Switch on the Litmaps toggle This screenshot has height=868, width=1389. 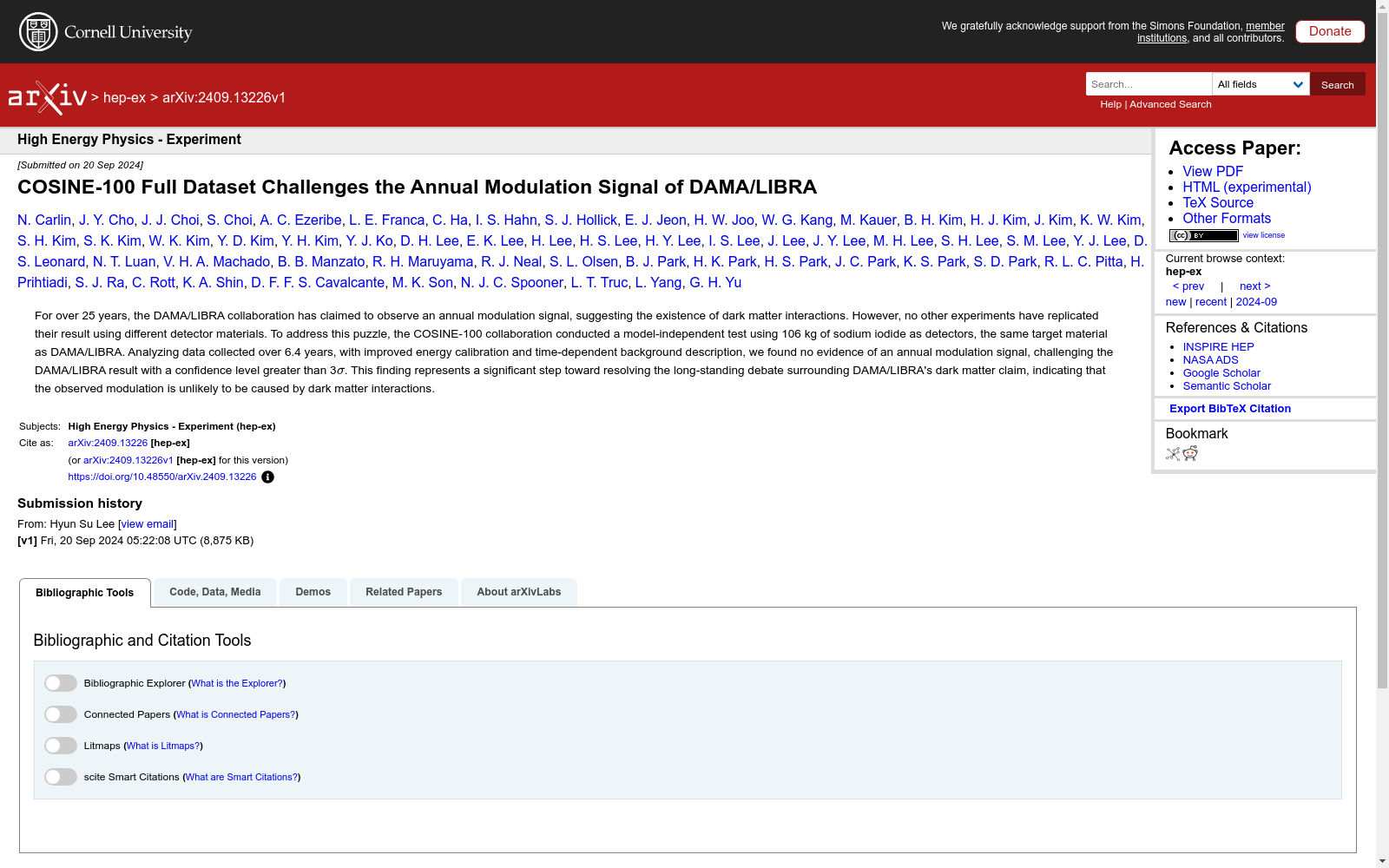[x=61, y=746]
